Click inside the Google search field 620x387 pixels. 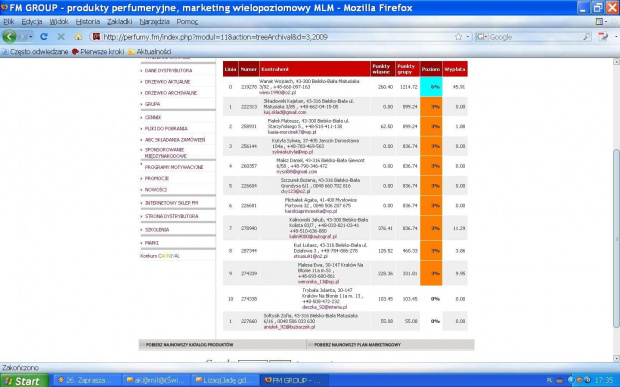pos(535,37)
